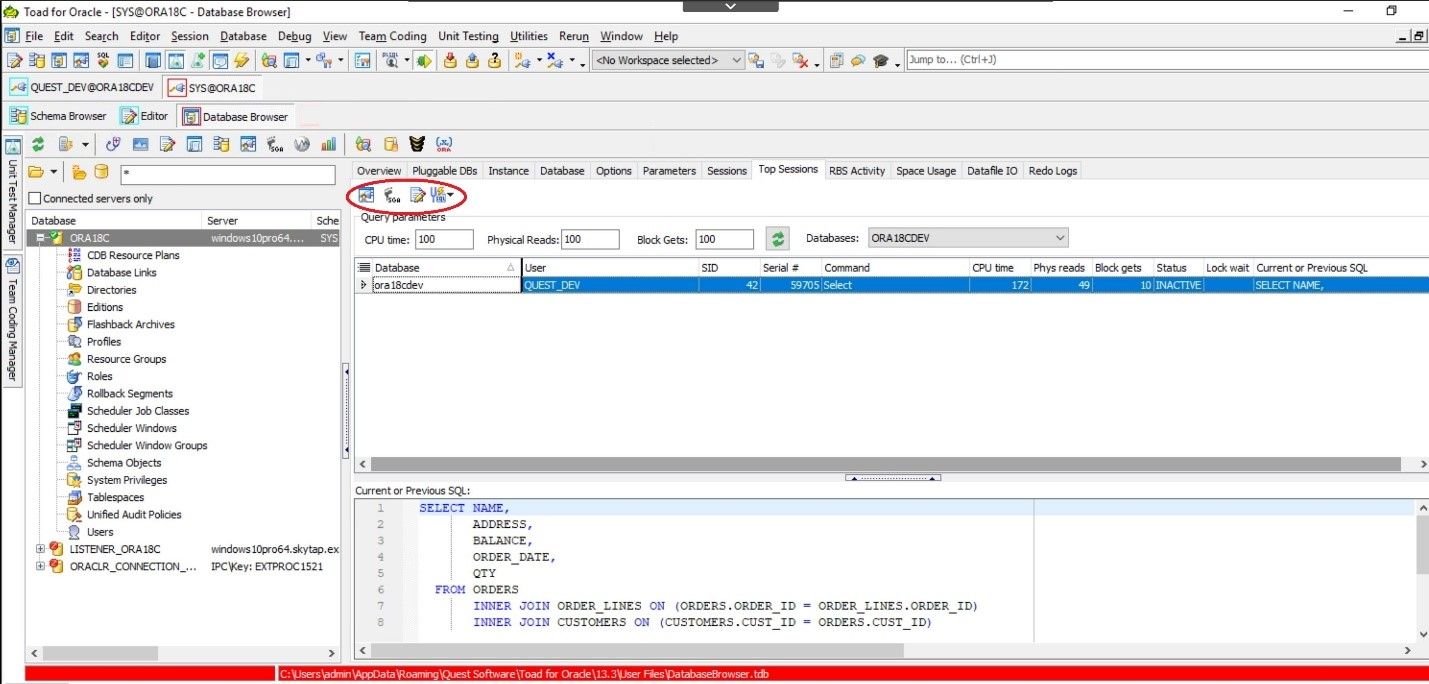The image size is (1429, 684).
Task: Expand the LISTENER_ORA18C node
Action: pyautogui.click(x=41, y=549)
